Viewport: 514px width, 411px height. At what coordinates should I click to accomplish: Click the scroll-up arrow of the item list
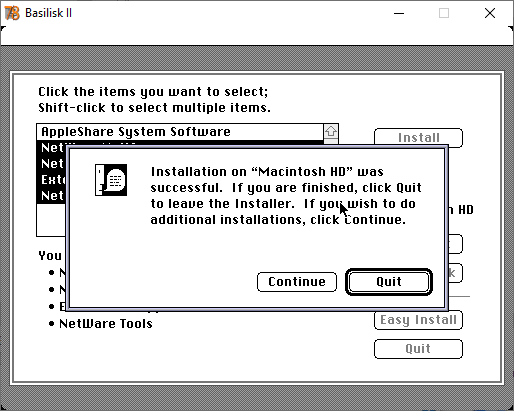(x=331, y=131)
